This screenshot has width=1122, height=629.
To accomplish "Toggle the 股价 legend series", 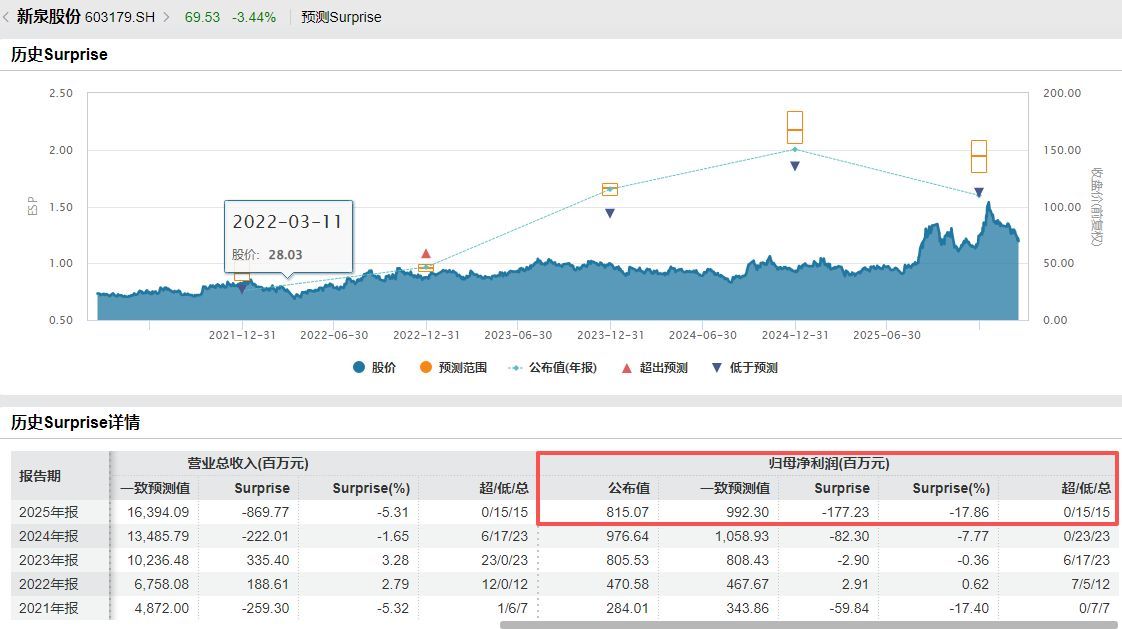I will point(375,368).
